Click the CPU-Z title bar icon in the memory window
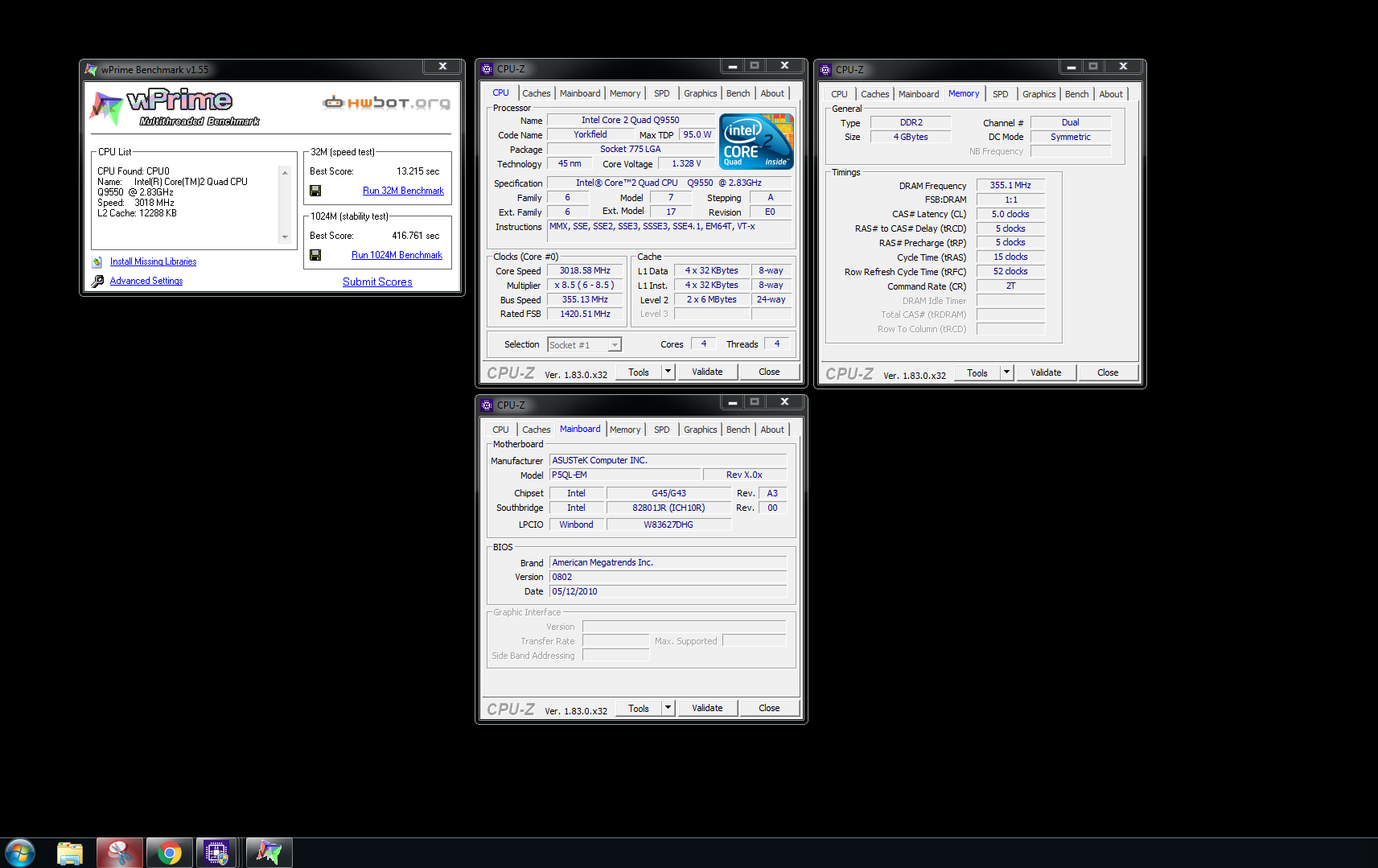 (825, 70)
